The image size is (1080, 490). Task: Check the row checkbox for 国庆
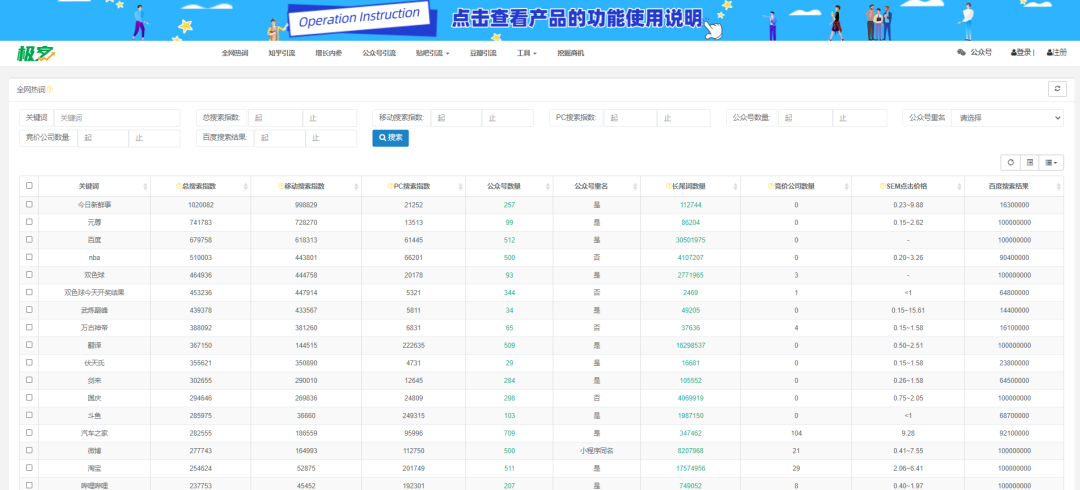29,398
